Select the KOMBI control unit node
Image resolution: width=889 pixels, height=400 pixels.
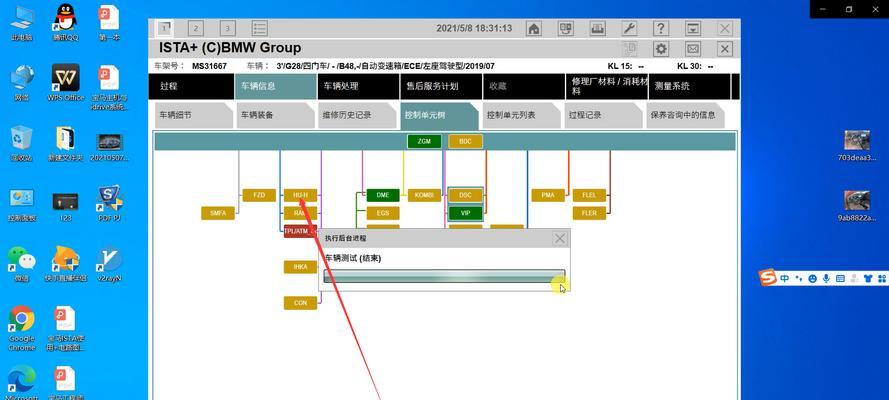pos(424,195)
